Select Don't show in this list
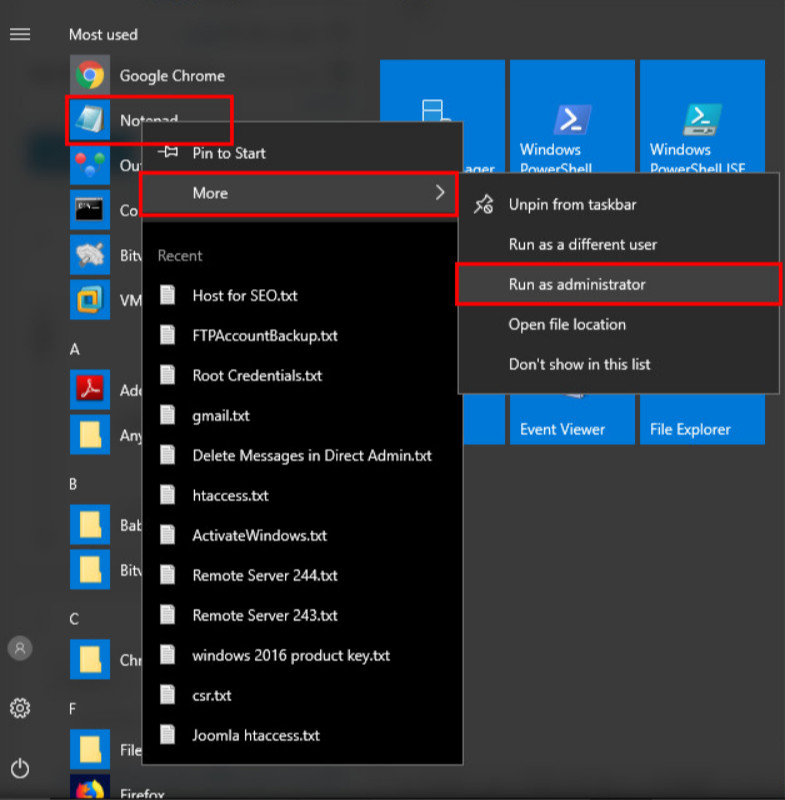 (x=618, y=364)
